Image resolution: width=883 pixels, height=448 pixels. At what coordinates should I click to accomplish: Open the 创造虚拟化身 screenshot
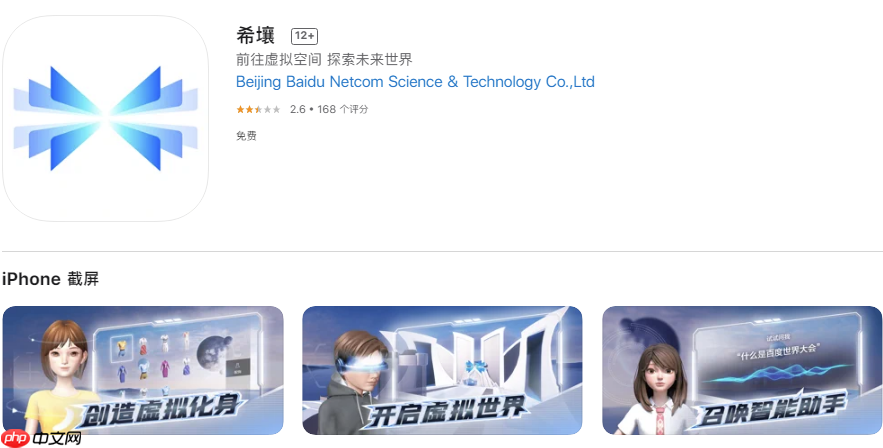click(143, 370)
